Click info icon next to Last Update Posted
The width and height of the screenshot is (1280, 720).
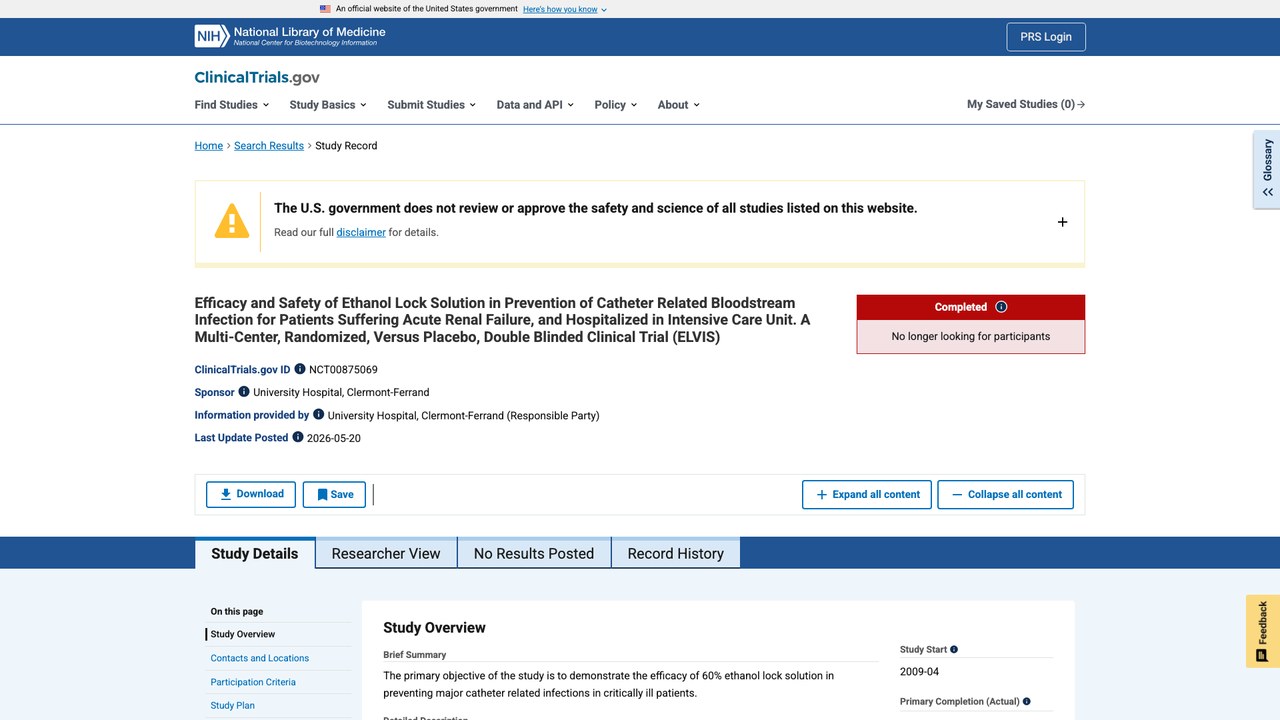point(298,438)
